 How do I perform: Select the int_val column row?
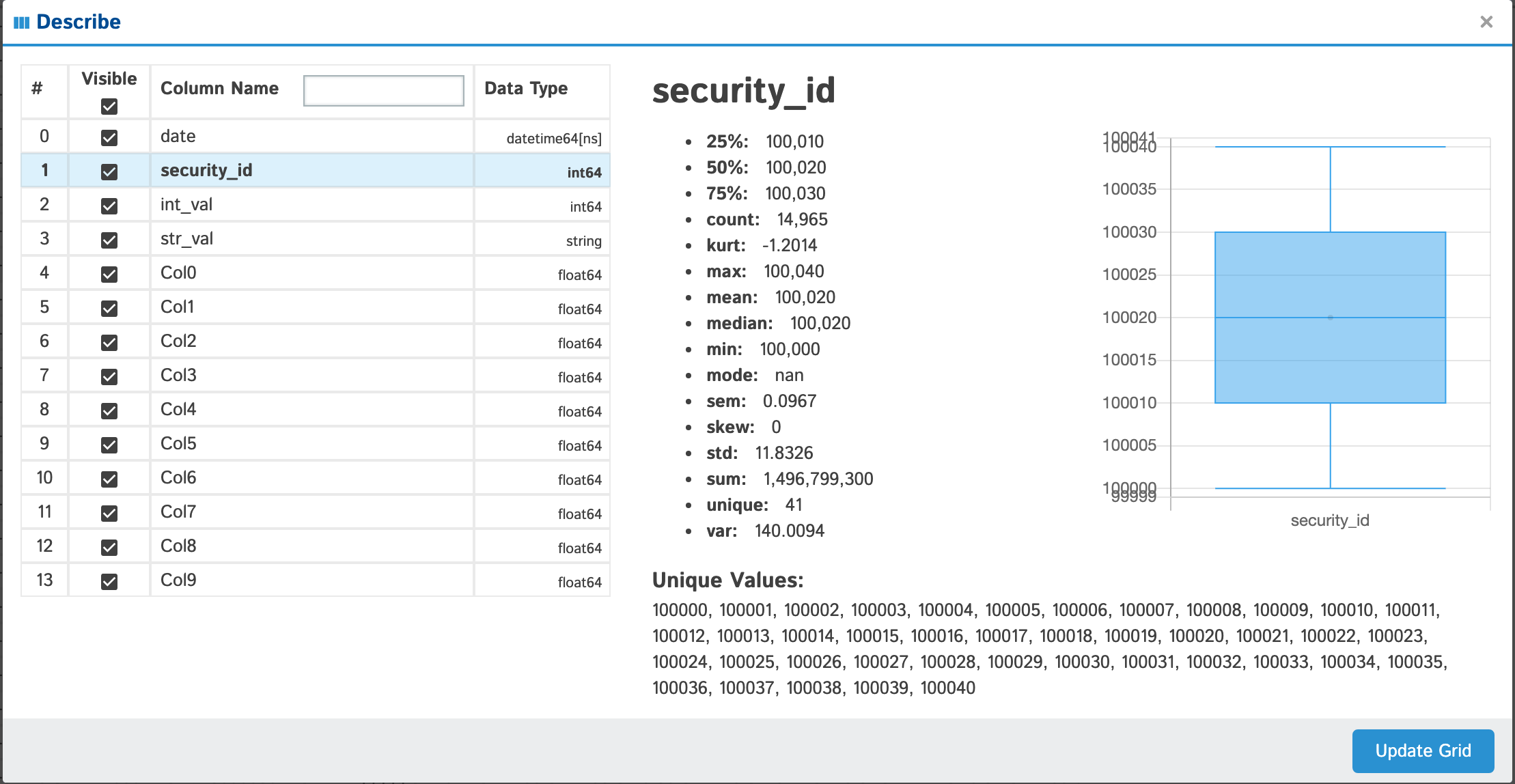(186, 205)
